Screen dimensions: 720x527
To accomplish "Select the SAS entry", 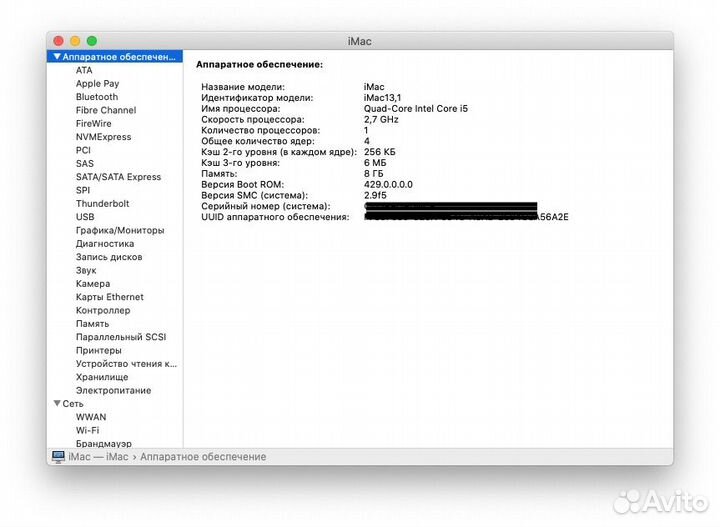I will tap(84, 163).
